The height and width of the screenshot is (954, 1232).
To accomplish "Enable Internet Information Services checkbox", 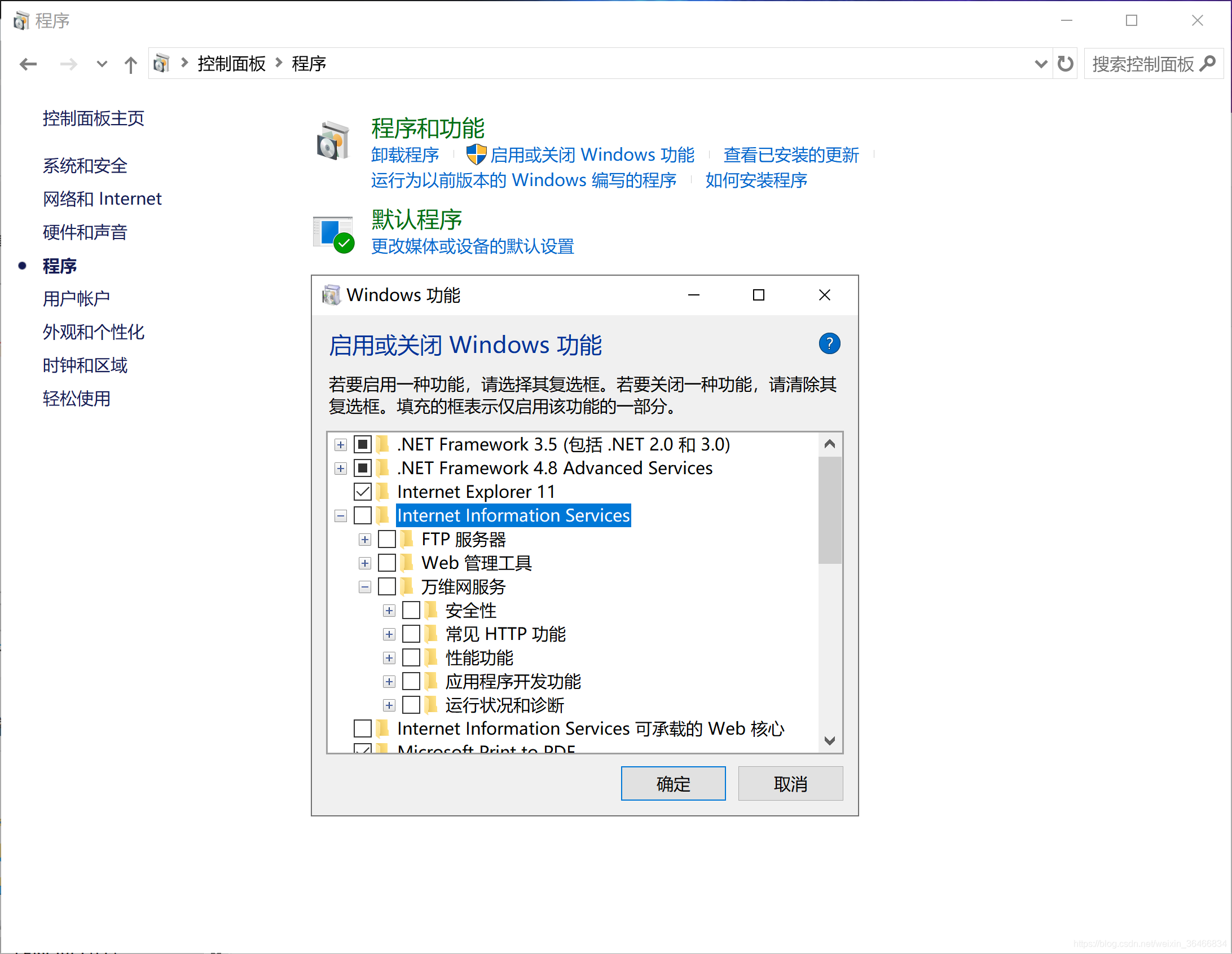I will [x=363, y=516].
